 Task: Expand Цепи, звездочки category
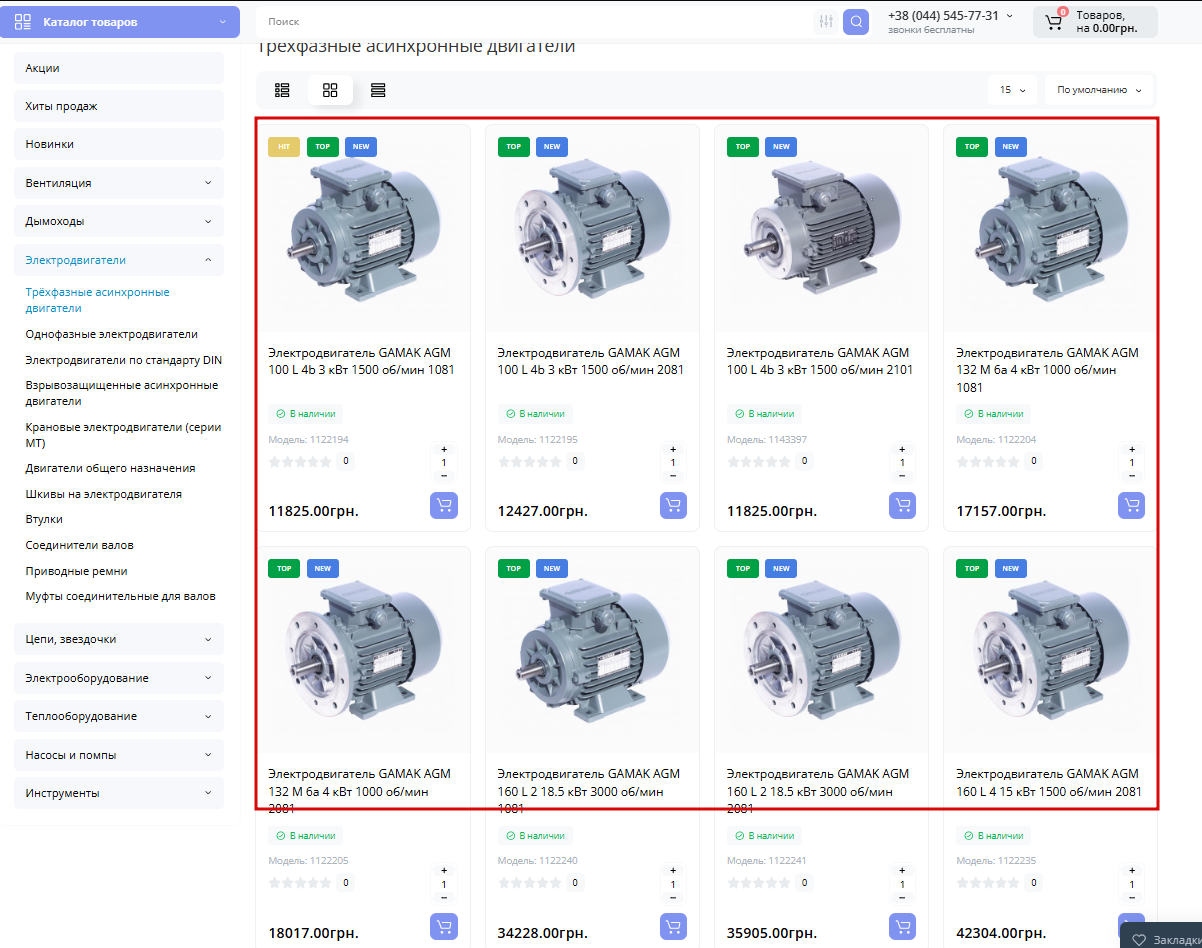[x=208, y=639]
